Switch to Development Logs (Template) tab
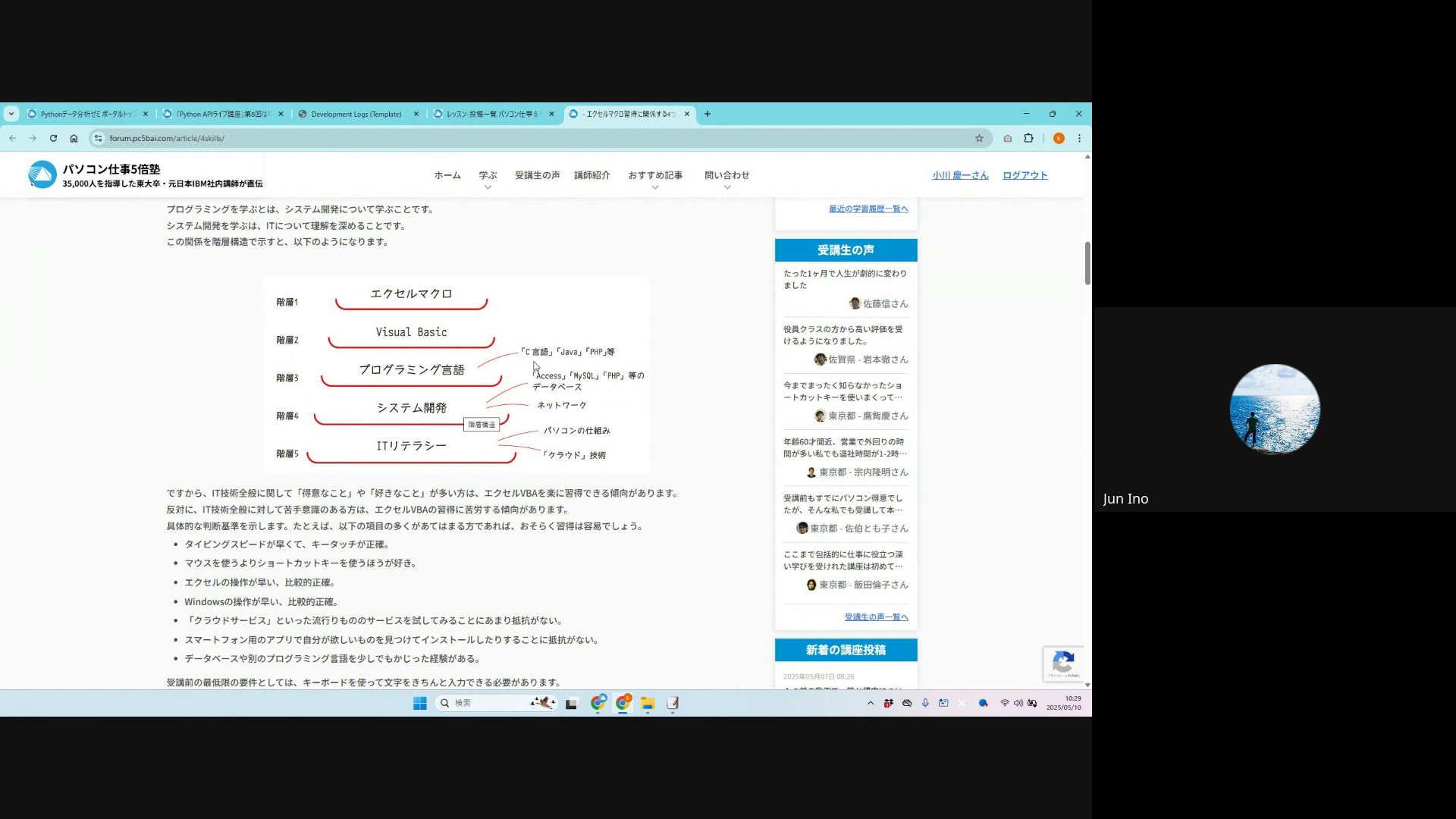Image resolution: width=1456 pixels, height=819 pixels. pos(356,114)
